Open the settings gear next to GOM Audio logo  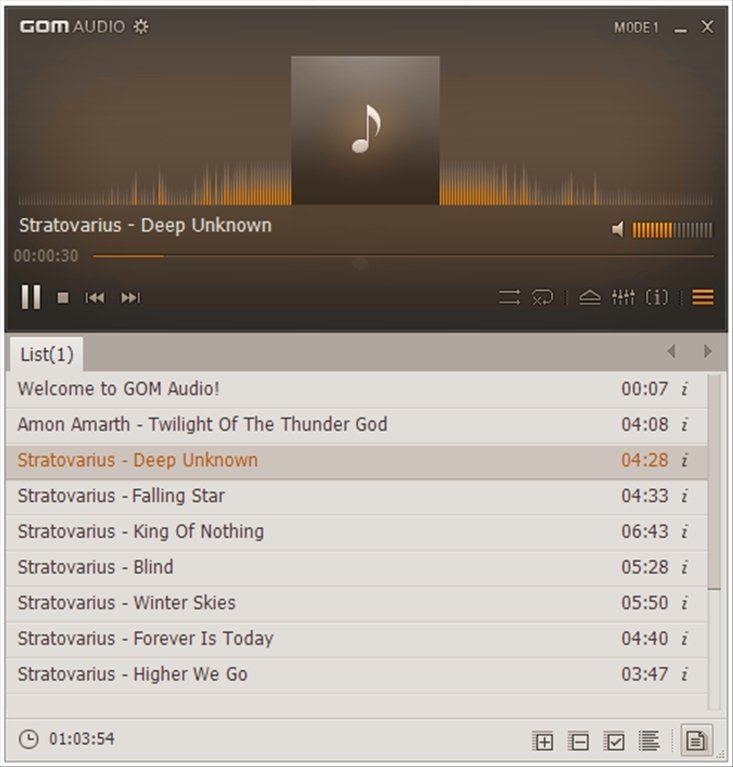(x=141, y=26)
